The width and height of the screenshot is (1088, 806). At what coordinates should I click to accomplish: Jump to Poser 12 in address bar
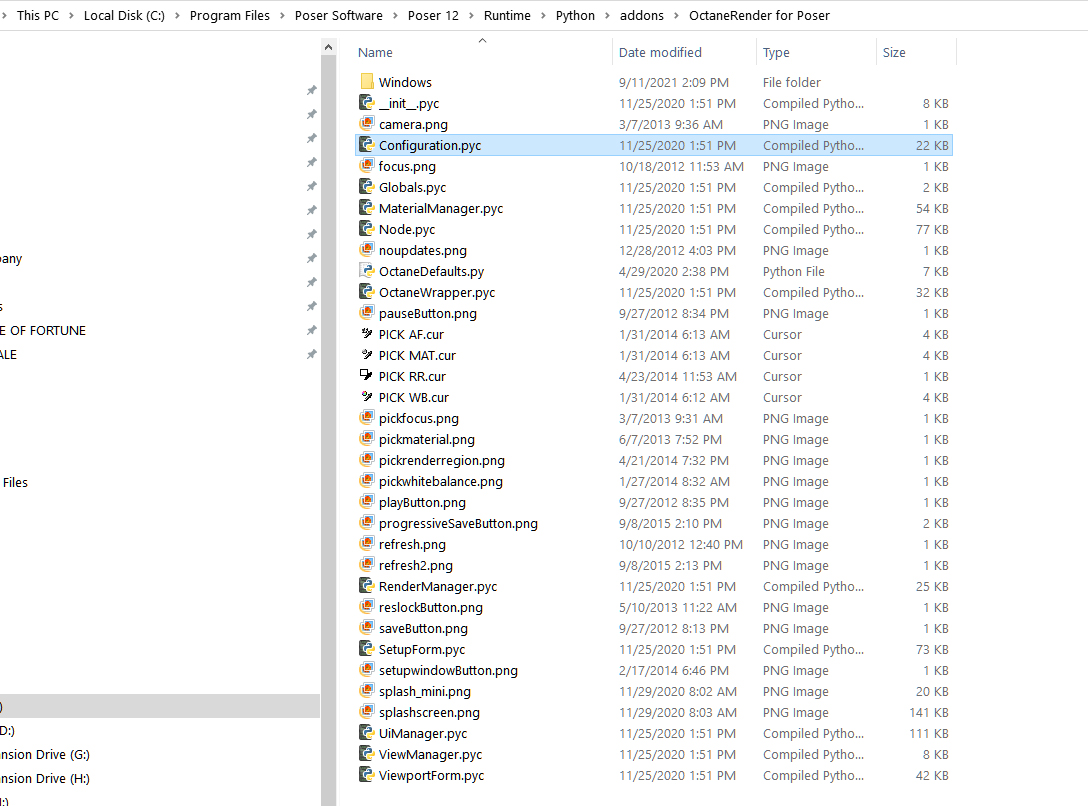pyautogui.click(x=433, y=15)
